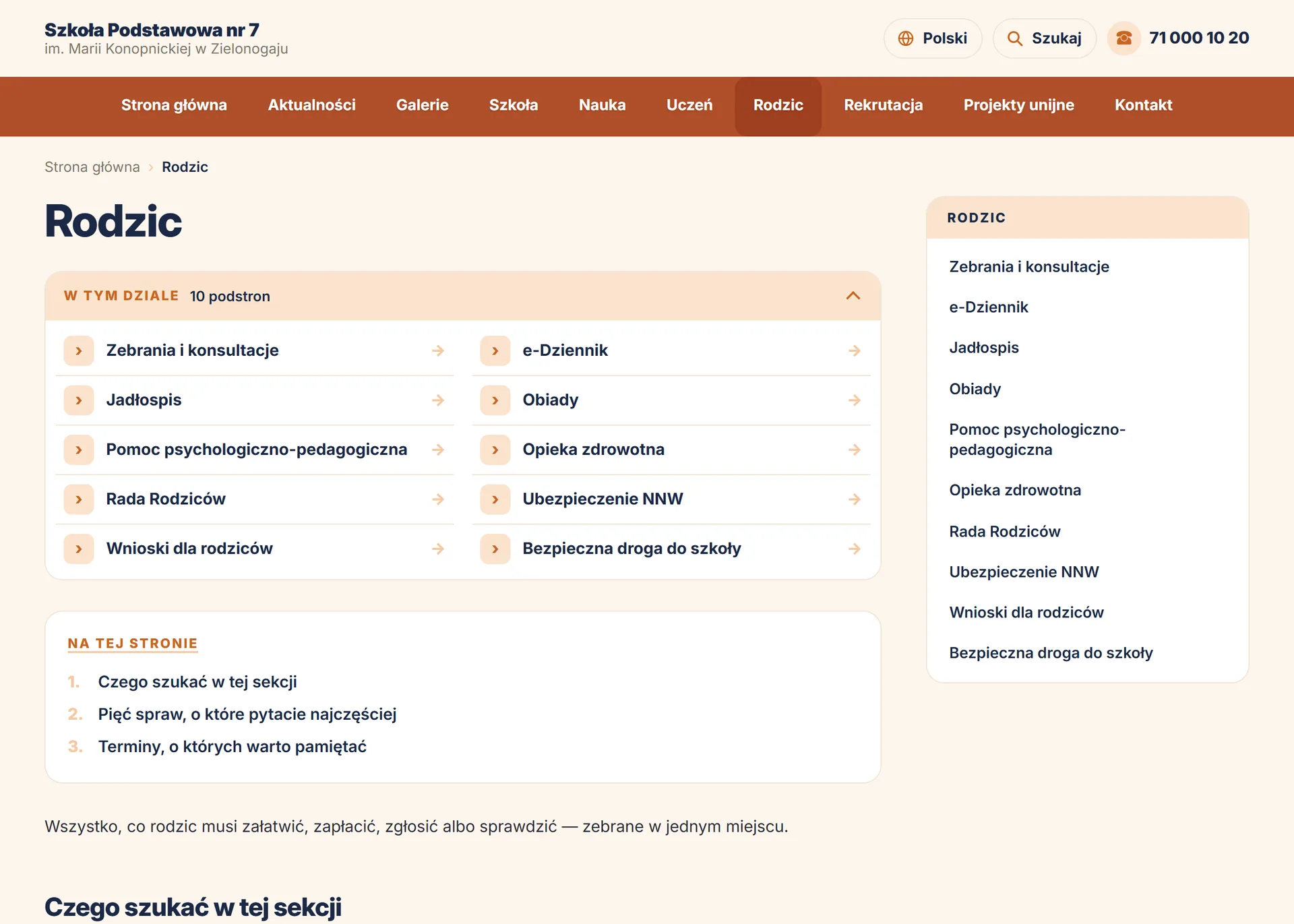The image size is (1294, 924).
Task: Select Nauka in the main navigation
Action: [x=603, y=105]
